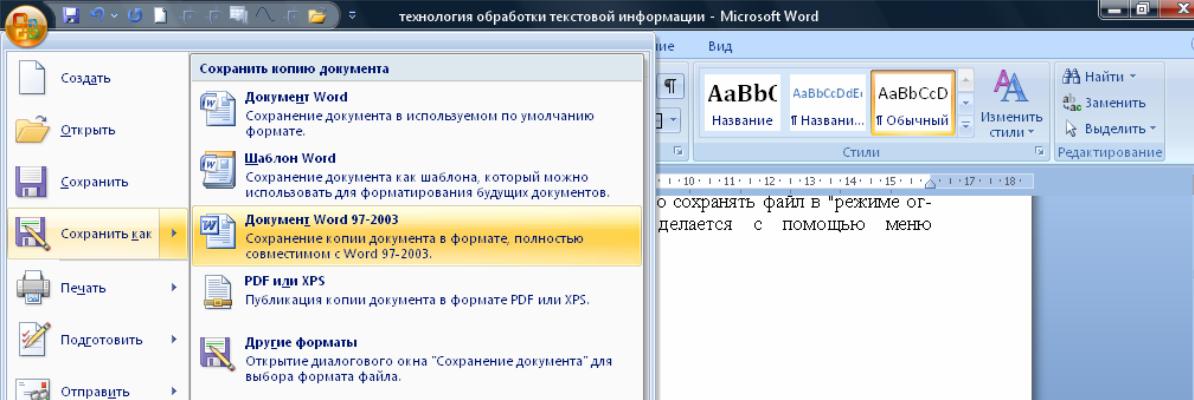Click the Redo/Repeat icon
The image size is (1194, 400).
[x=135, y=15]
